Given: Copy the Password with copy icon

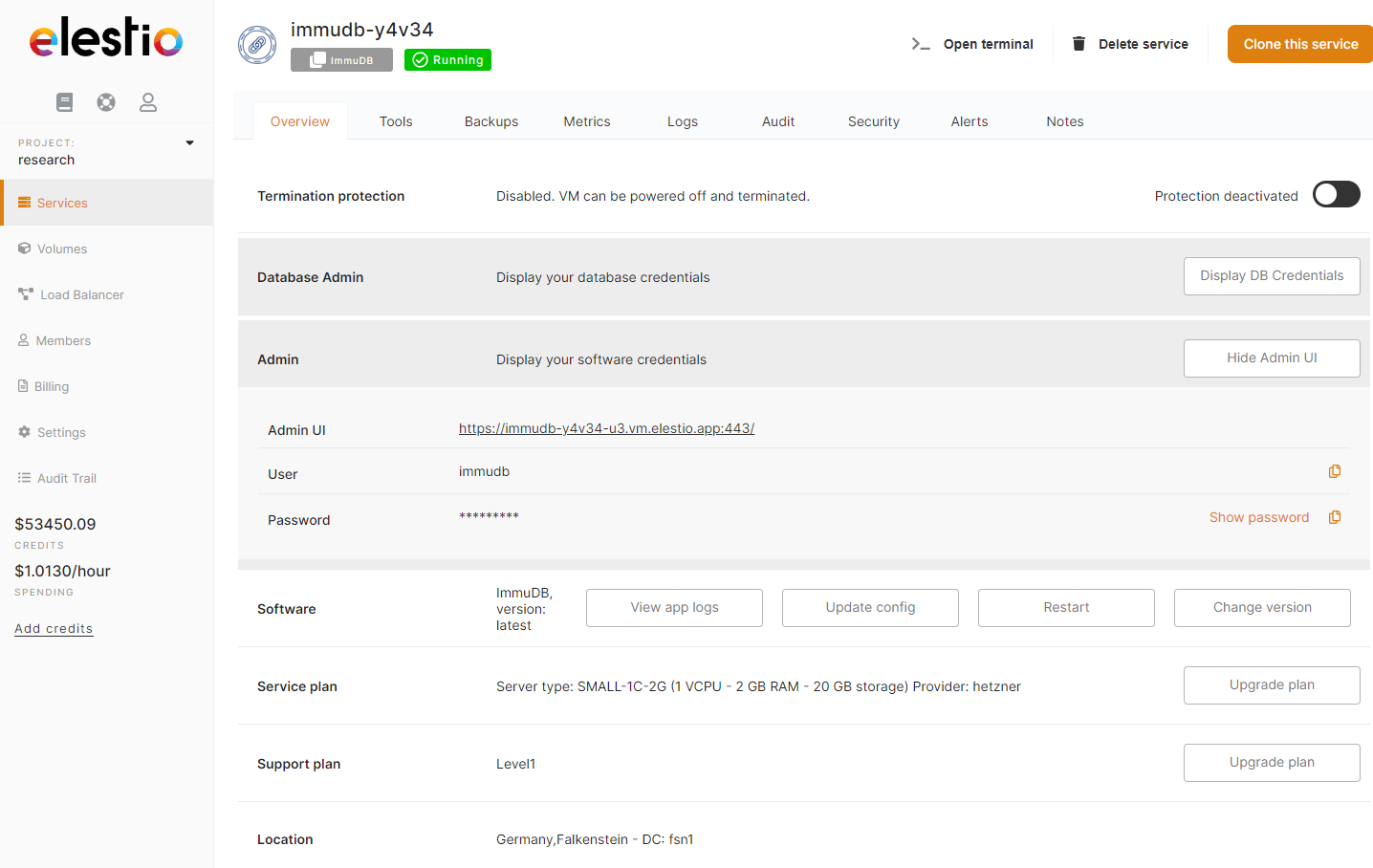Looking at the screenshot, I should pyautogui.click(x=1335, y=517).
